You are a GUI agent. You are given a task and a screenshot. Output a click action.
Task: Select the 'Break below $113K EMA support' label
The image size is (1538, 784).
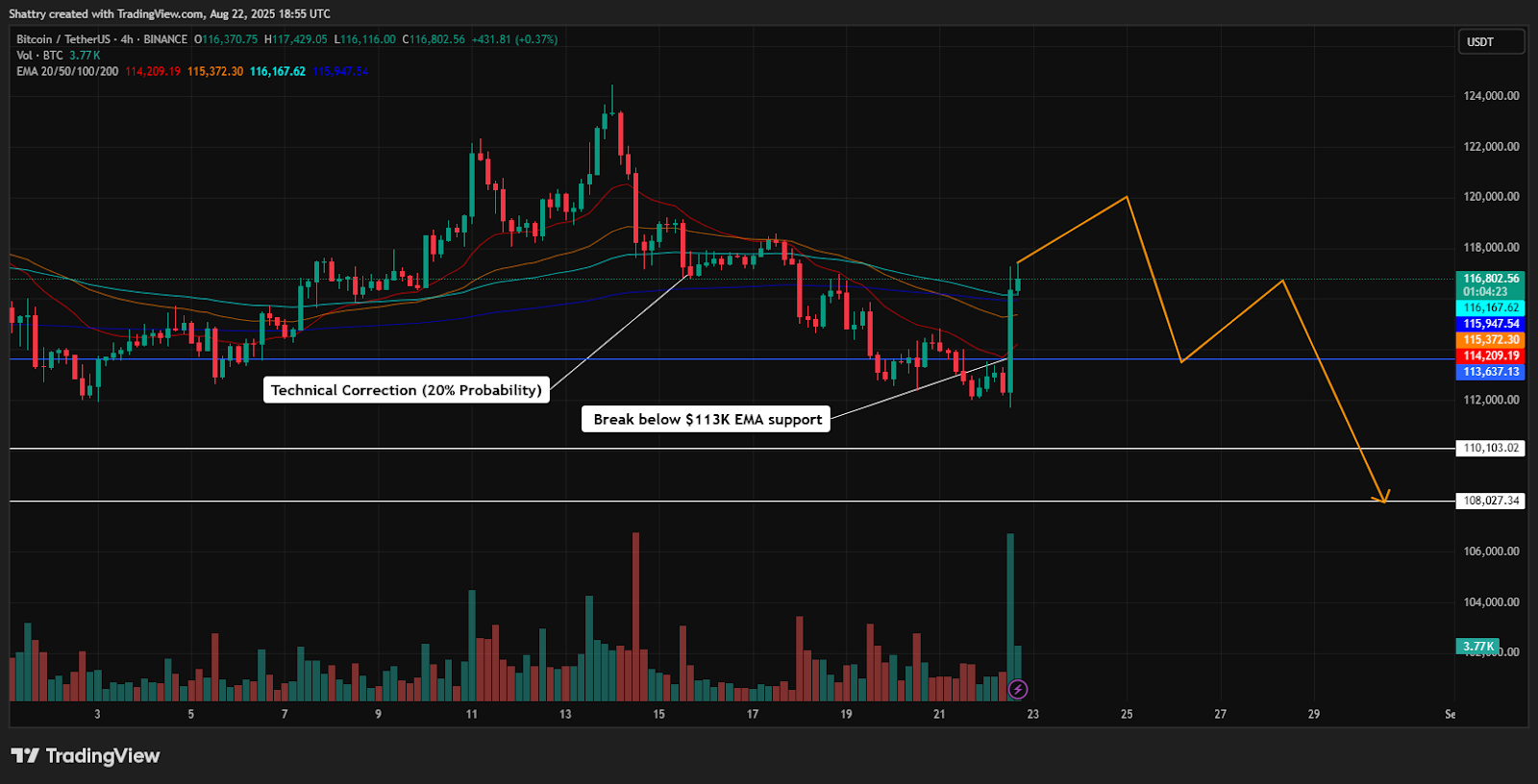coord(707,419)
